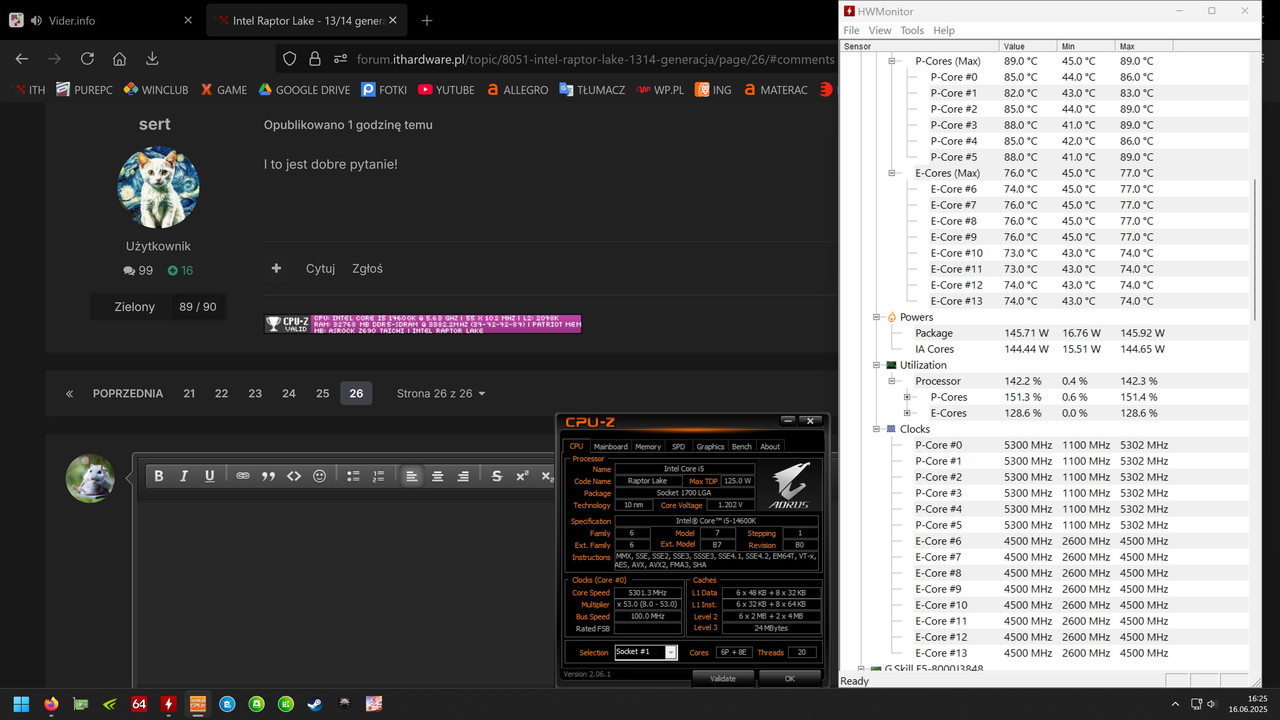Collapse the Utilization section in HWMonitor
Screen dimensions: 1280x720
[876, 365]
